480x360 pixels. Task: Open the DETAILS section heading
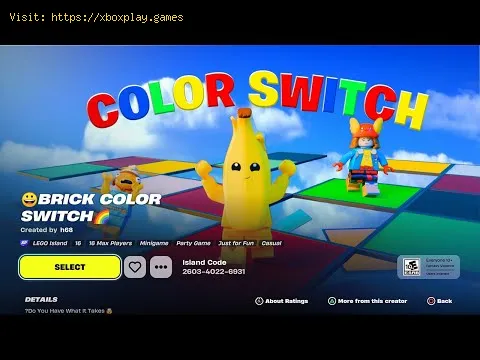click(x=41, y=299)
